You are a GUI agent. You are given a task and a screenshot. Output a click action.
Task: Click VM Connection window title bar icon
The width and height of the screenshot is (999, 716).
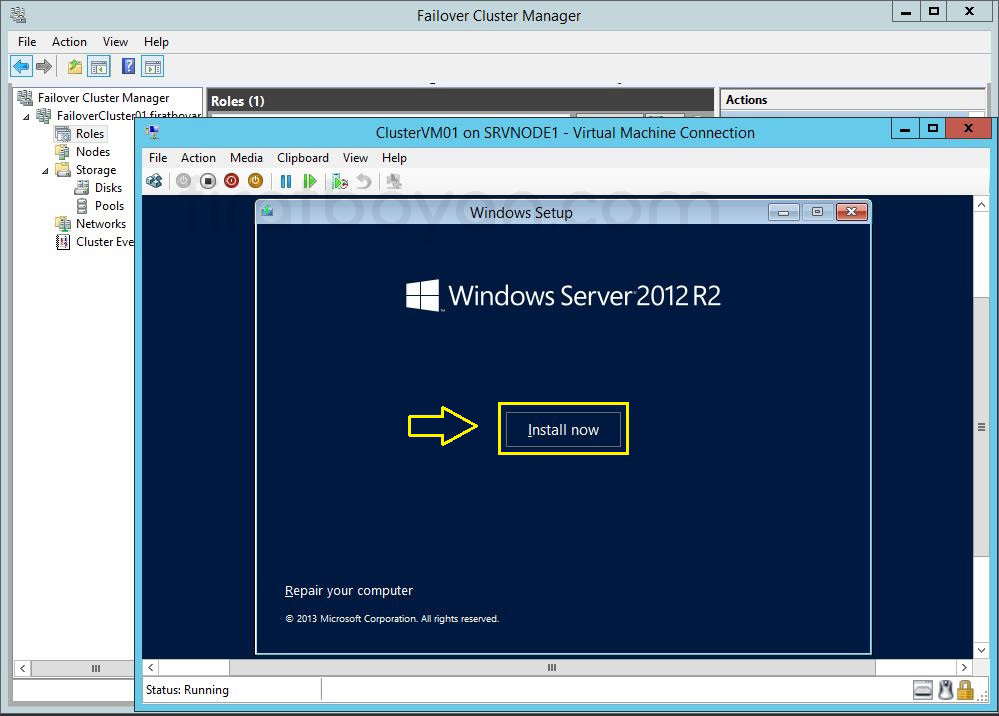tap(152, 132)
